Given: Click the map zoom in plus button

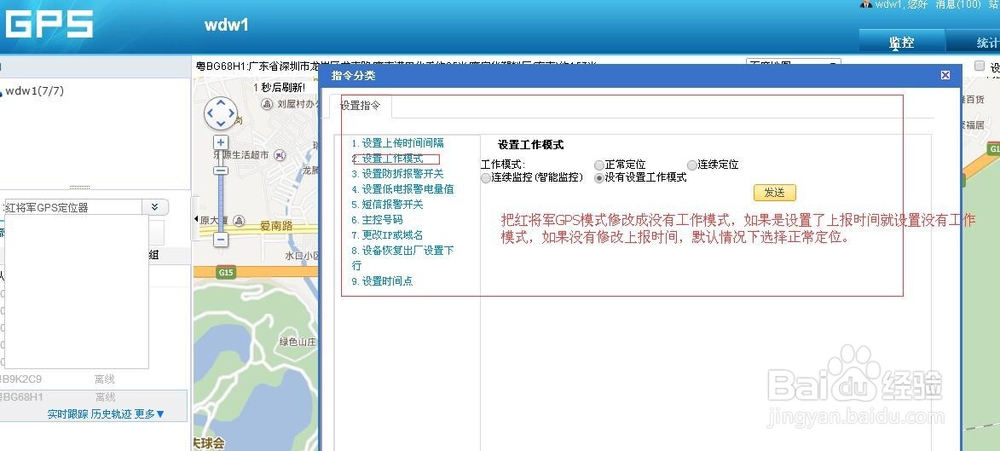Looking at the screenshot, I should pos(221,142).
